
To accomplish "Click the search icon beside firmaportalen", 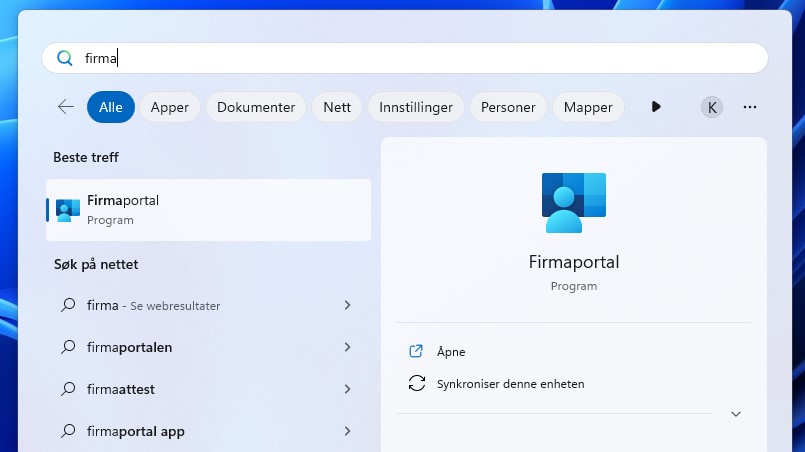I will (68, 347).
